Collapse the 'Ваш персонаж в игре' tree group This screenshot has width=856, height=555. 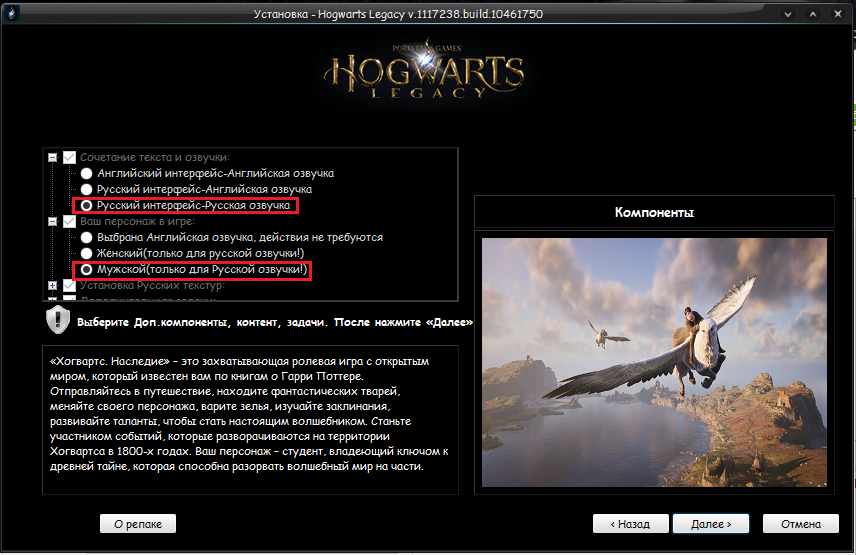(x=52, y=222)
